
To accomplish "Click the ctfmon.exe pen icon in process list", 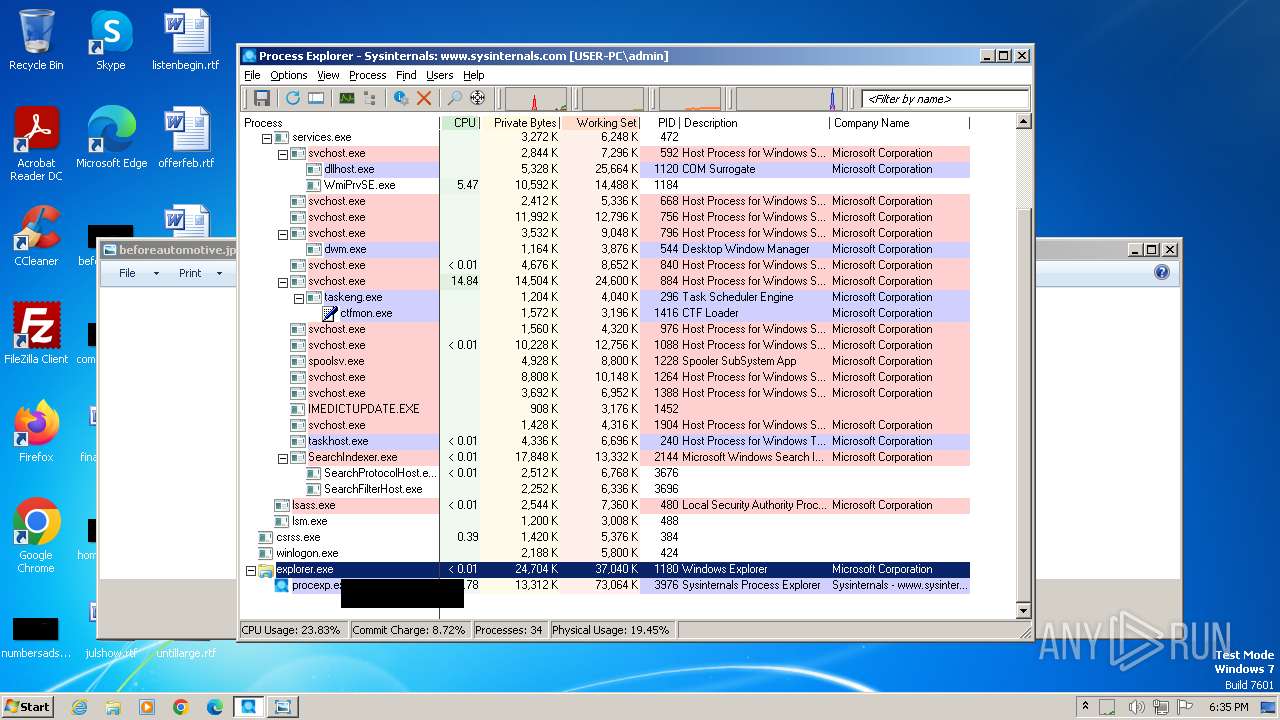I will [x=331, y=313].
